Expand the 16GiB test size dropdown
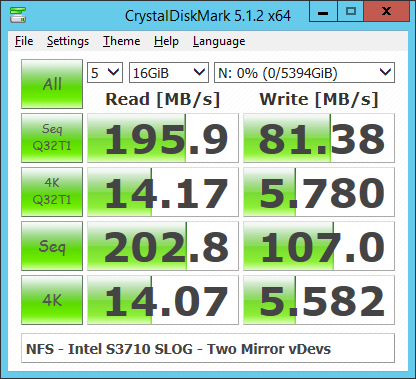Image resolution: width=416 pixels, height=379 pixels. [x=169, y=72]
